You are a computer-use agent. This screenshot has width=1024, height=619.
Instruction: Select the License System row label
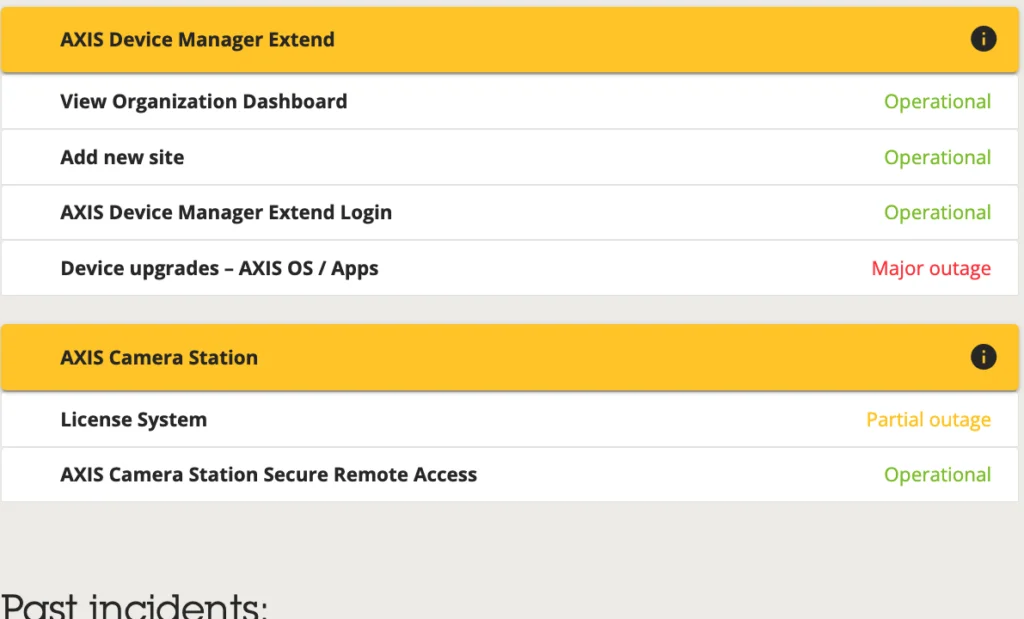tap(134, 420)
